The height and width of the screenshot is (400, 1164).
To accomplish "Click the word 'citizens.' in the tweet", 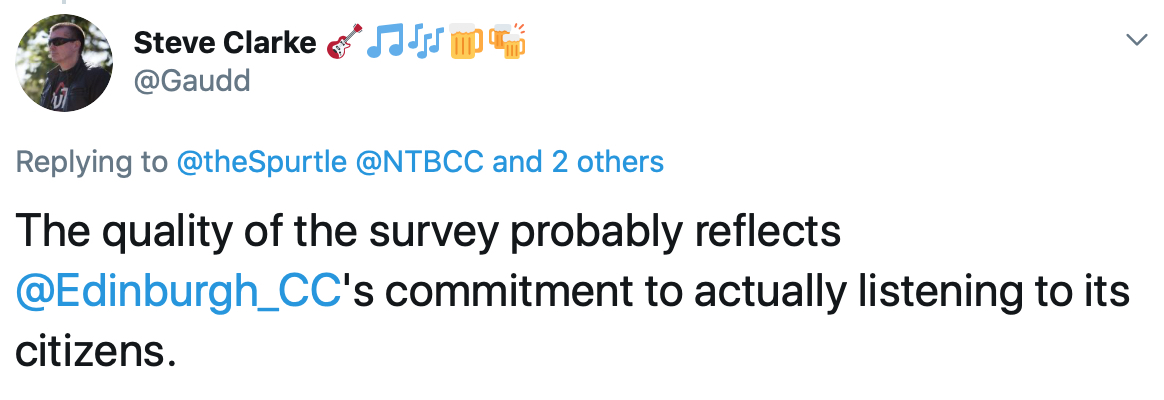I will coord(96,351).
